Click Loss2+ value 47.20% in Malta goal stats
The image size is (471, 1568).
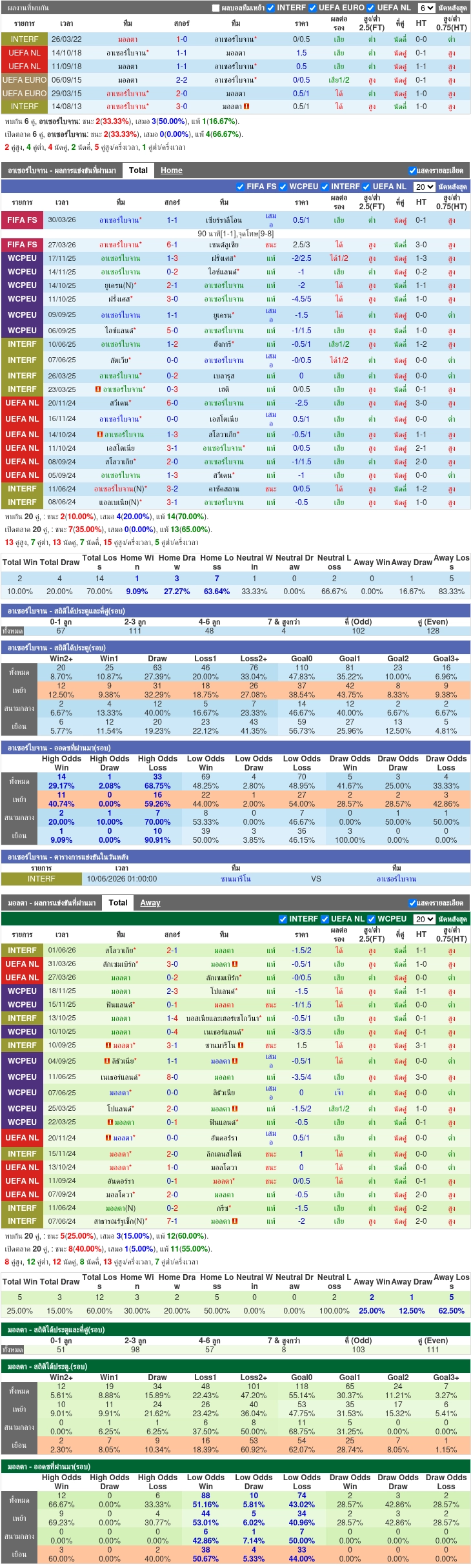[x=254, y=1396]
